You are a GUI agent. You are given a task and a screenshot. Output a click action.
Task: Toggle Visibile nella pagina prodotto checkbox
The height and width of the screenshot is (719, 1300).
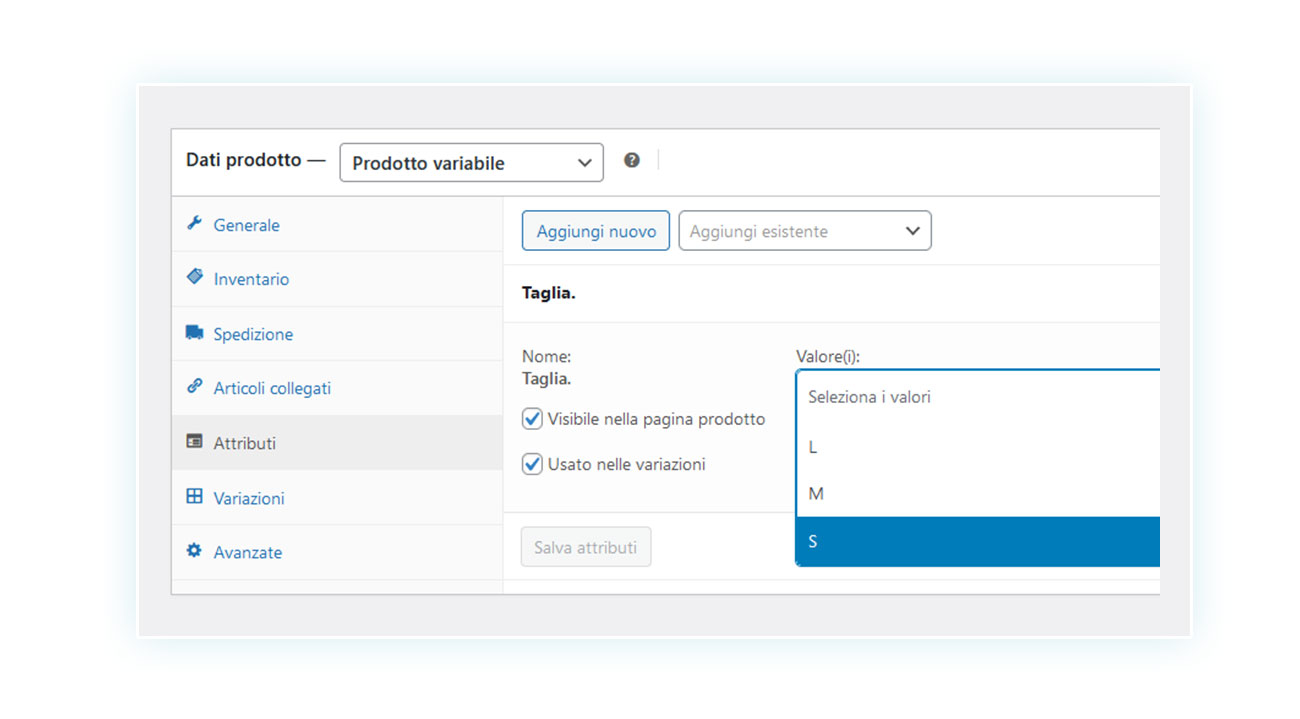coord(532,419)
